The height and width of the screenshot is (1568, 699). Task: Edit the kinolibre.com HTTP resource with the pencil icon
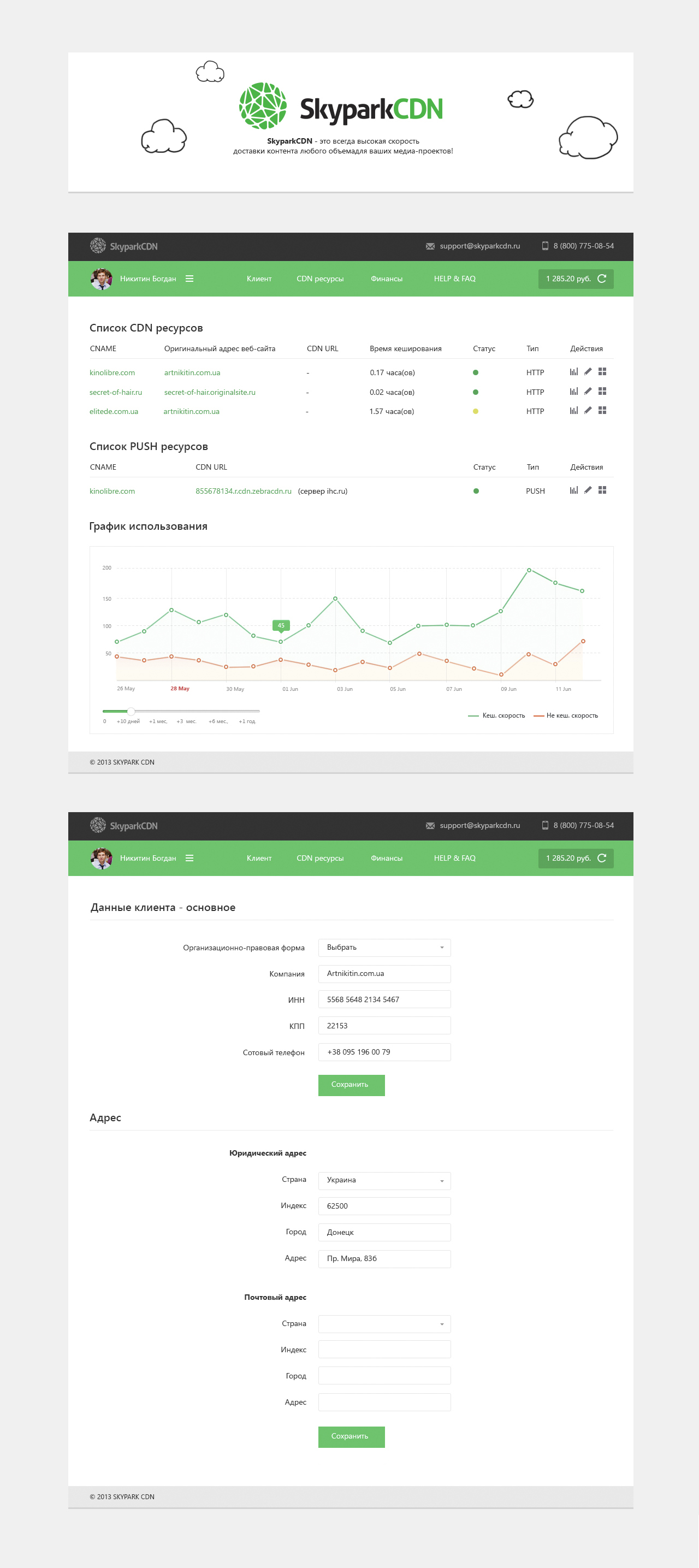click(x=588, y=372)
